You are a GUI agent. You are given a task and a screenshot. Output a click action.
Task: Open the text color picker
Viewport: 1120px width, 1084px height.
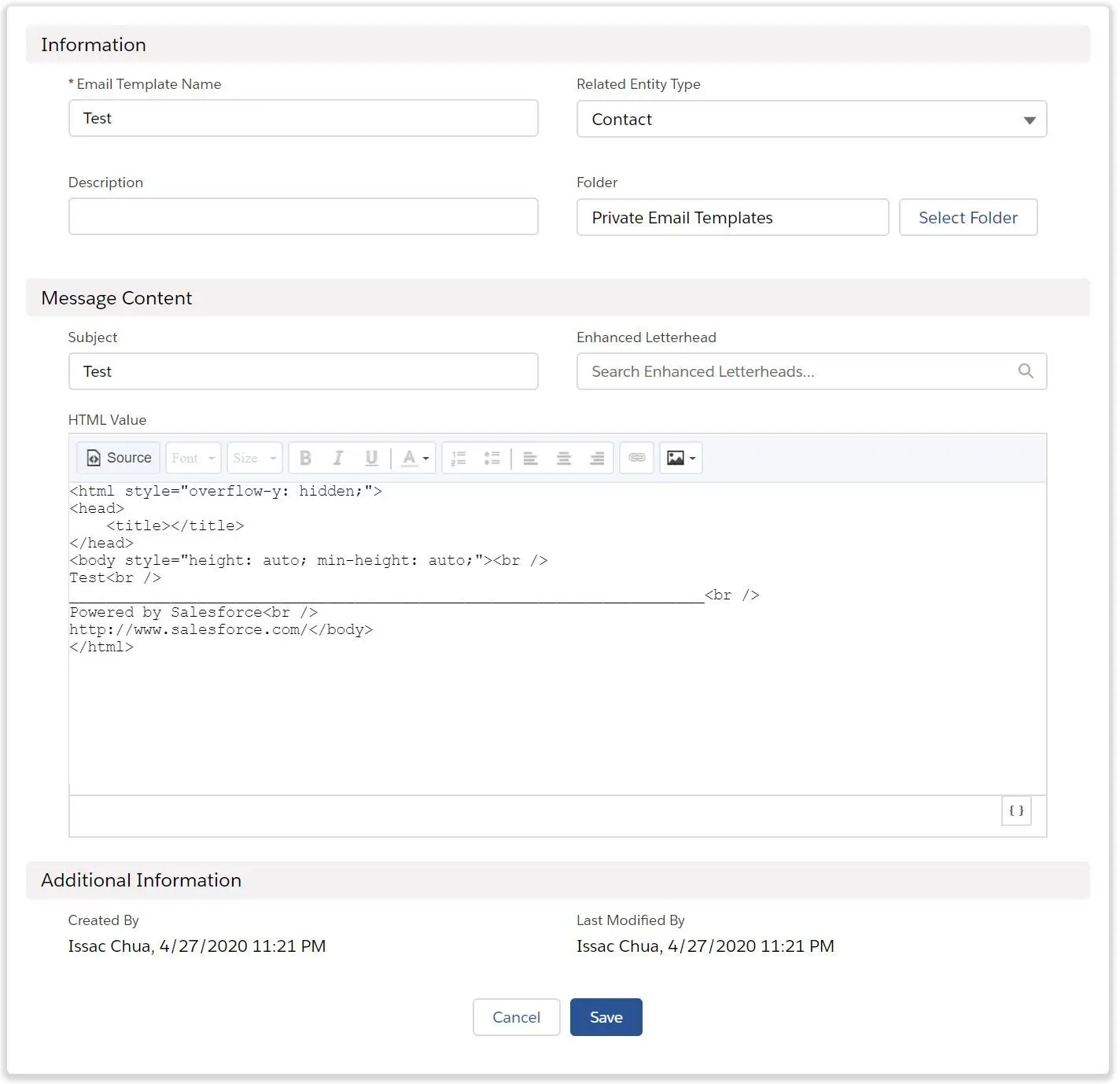(x=414, y=458)
